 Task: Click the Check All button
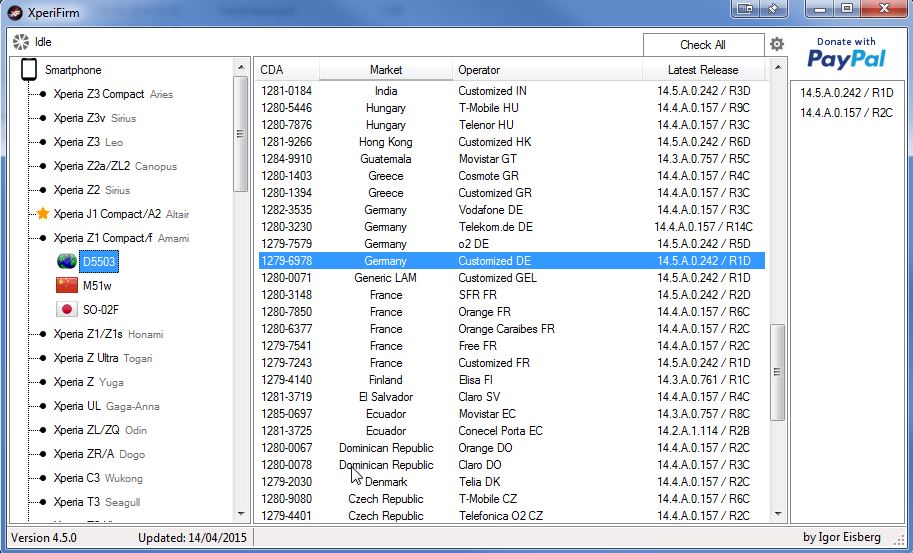tap(703, 45)
